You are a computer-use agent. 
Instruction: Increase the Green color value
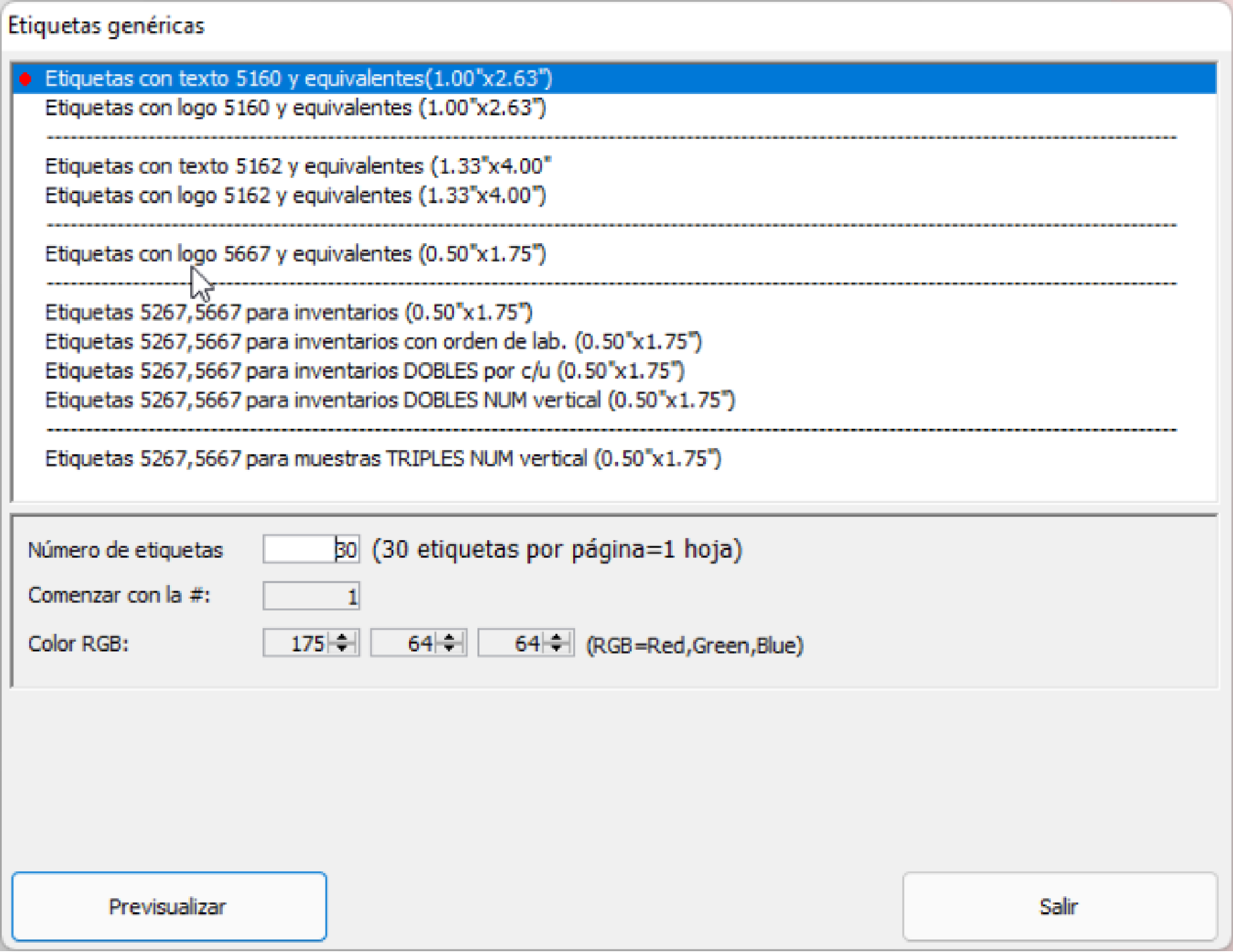[x=450, y=637]
